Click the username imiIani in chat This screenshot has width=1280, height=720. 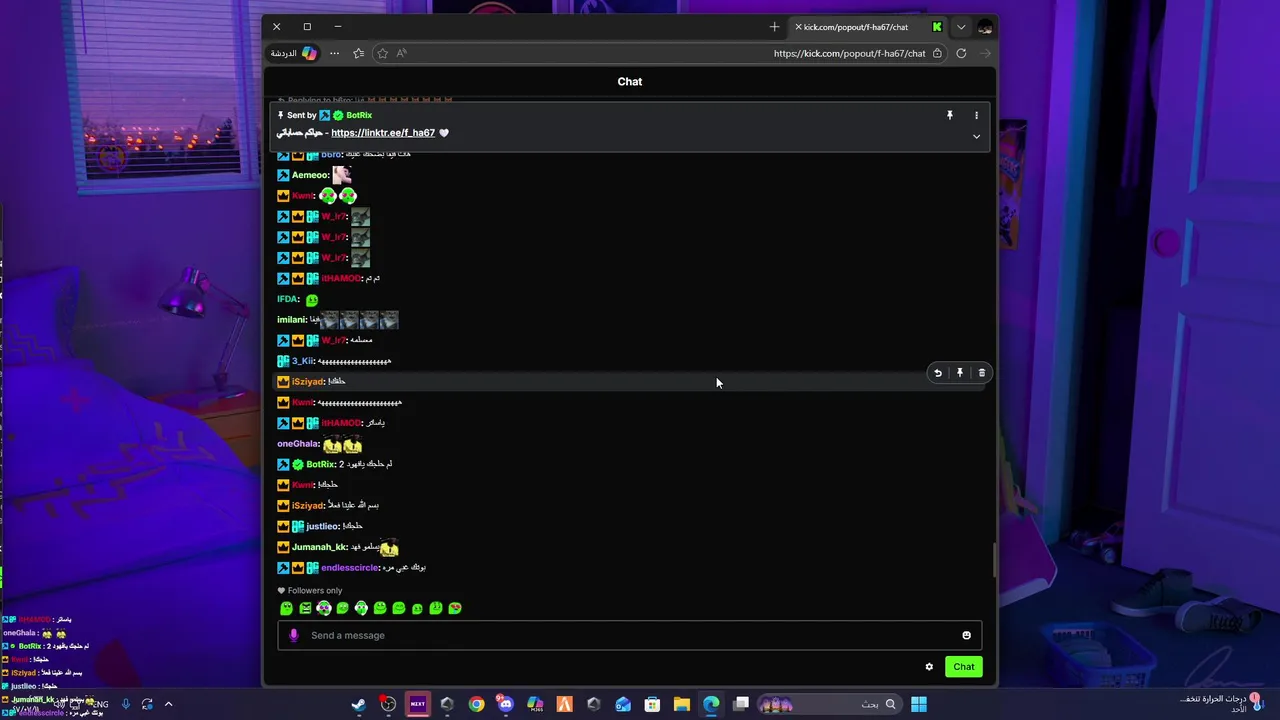(x=292, y=320)
